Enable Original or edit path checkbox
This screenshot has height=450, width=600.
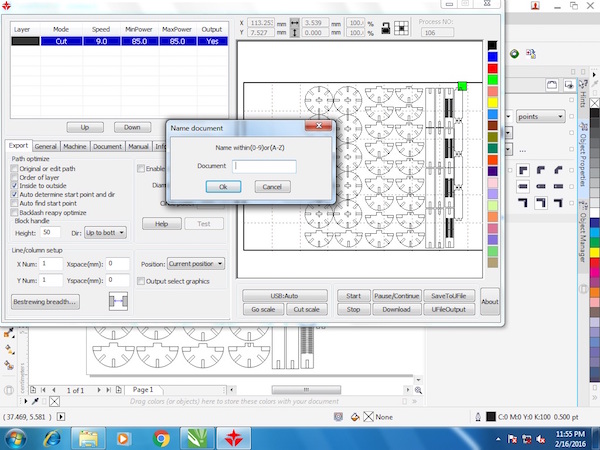[15, 168]
